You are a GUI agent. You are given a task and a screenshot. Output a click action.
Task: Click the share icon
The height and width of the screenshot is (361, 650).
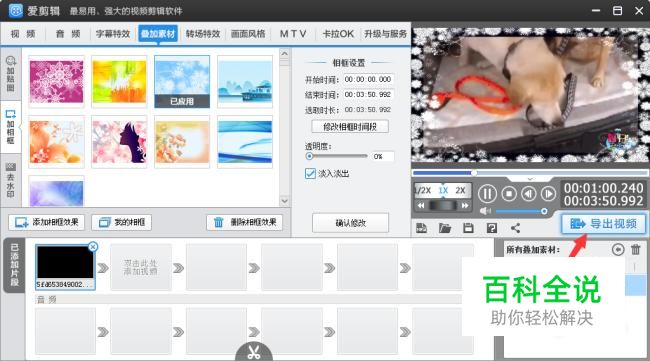point(515,228)
